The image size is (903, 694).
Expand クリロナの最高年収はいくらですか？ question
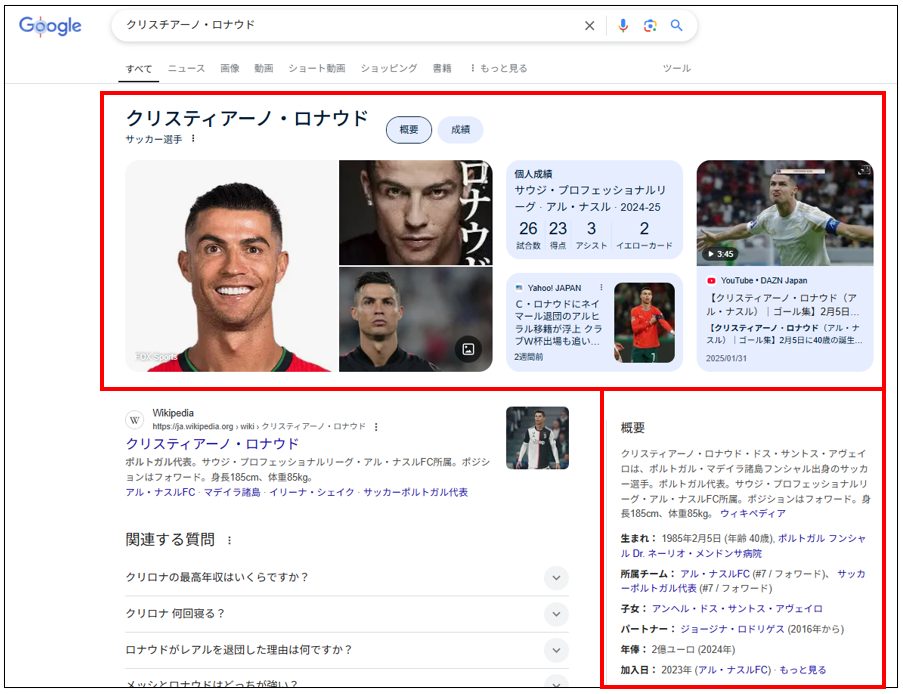(347, 578)
